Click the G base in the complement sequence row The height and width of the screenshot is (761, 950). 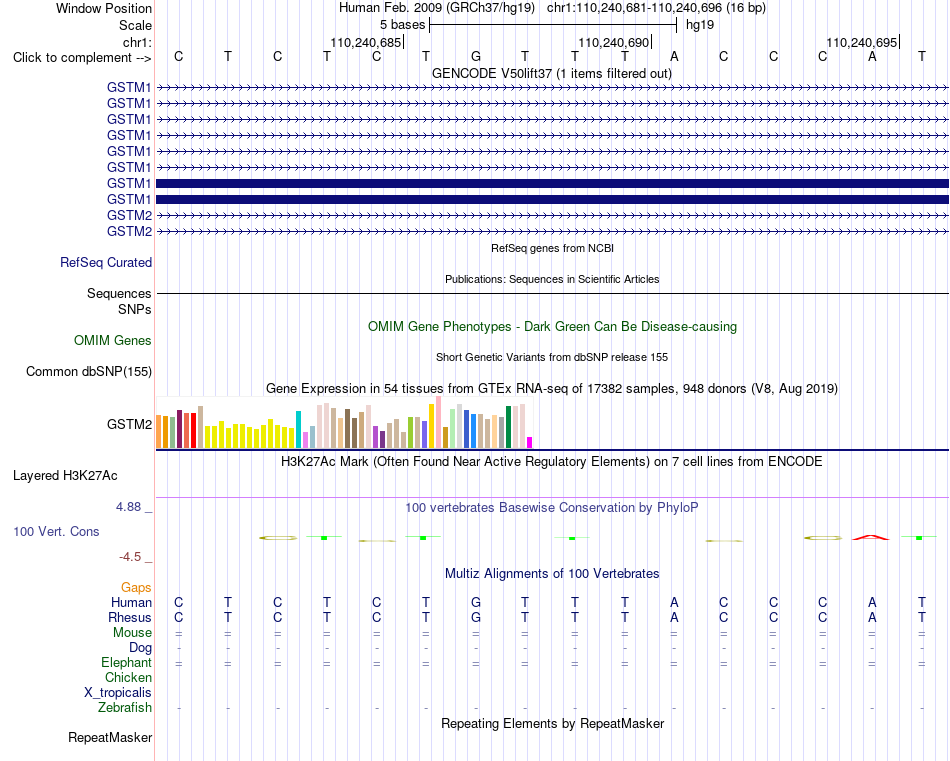point(476,57)
